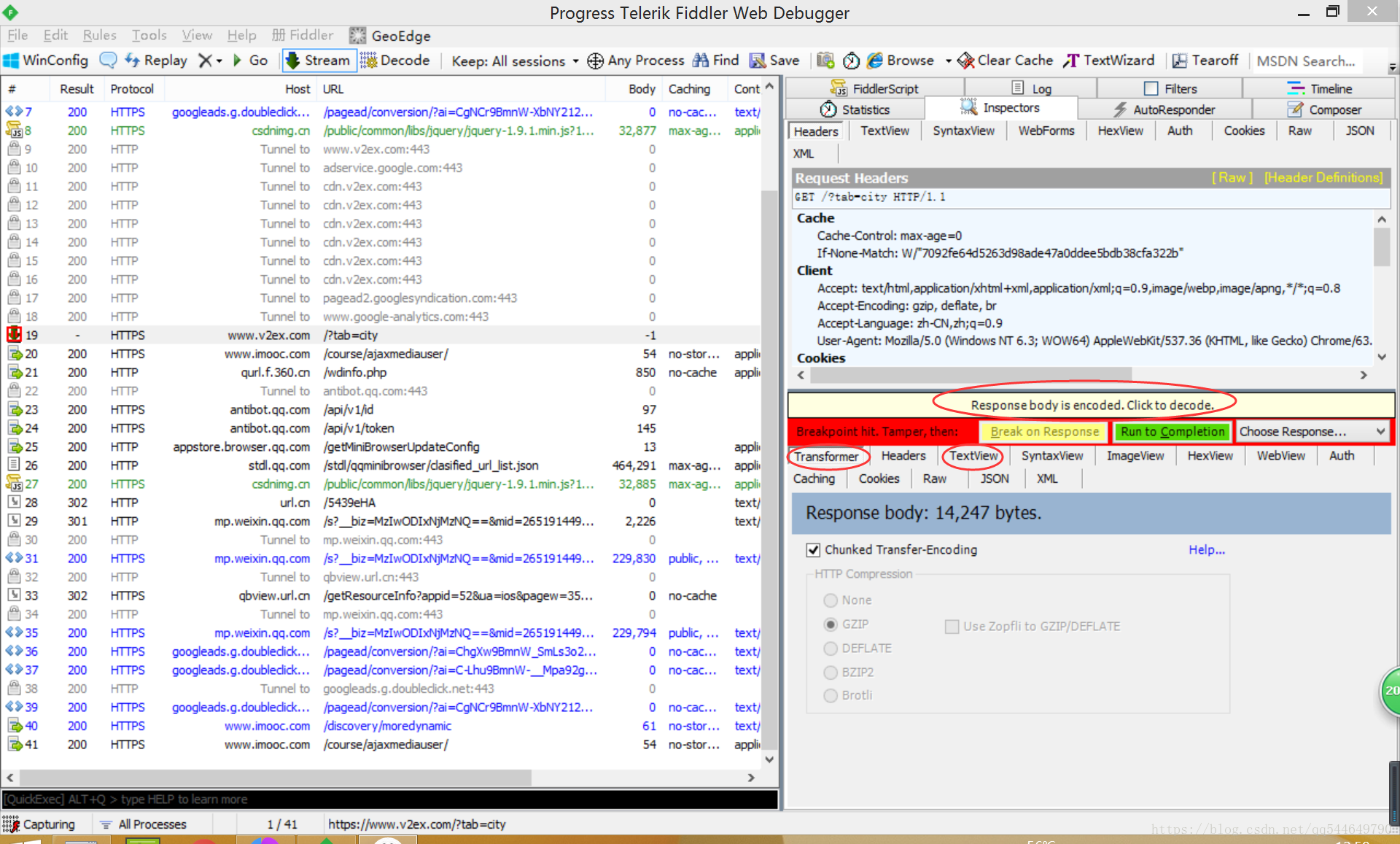Clear Cache from the toolbar
This screenshot has width=1400, height=844.
tap(1005, 61)
